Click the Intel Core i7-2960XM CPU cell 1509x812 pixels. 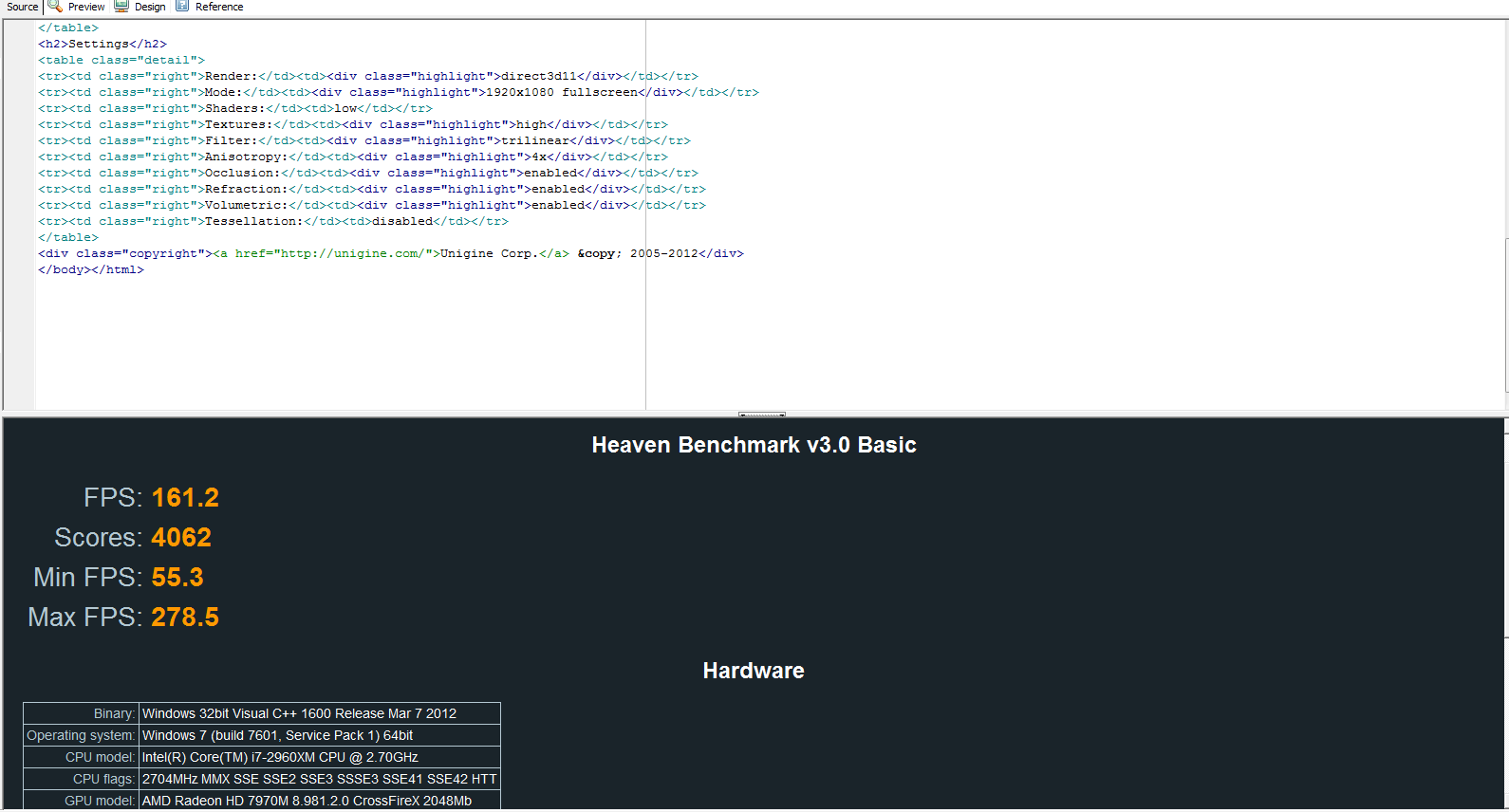[320, 757]
